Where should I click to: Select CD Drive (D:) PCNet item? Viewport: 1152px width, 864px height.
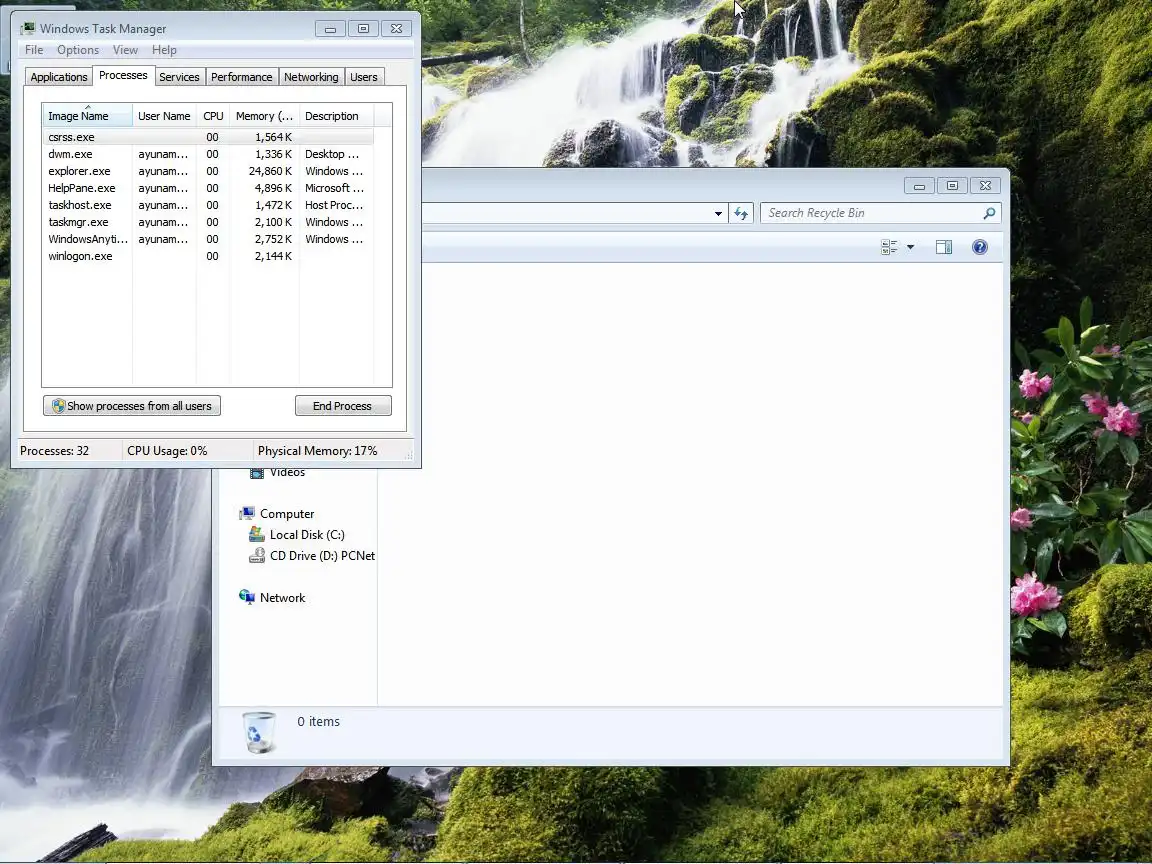pos(322,556)
